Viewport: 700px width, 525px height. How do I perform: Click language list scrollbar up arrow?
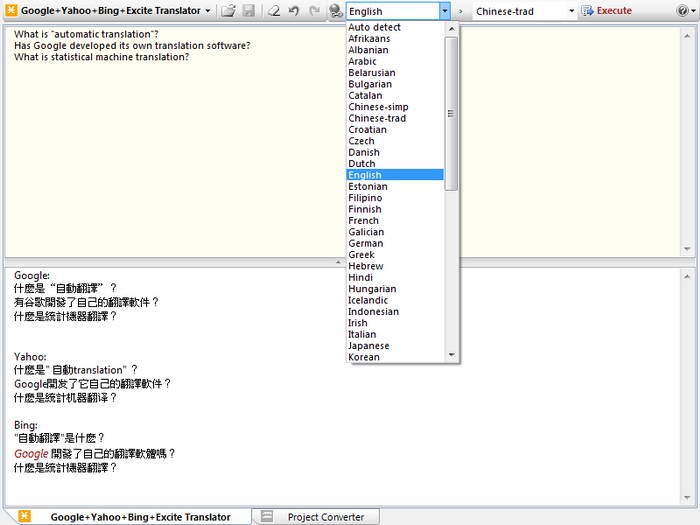(x=451, y=29)
